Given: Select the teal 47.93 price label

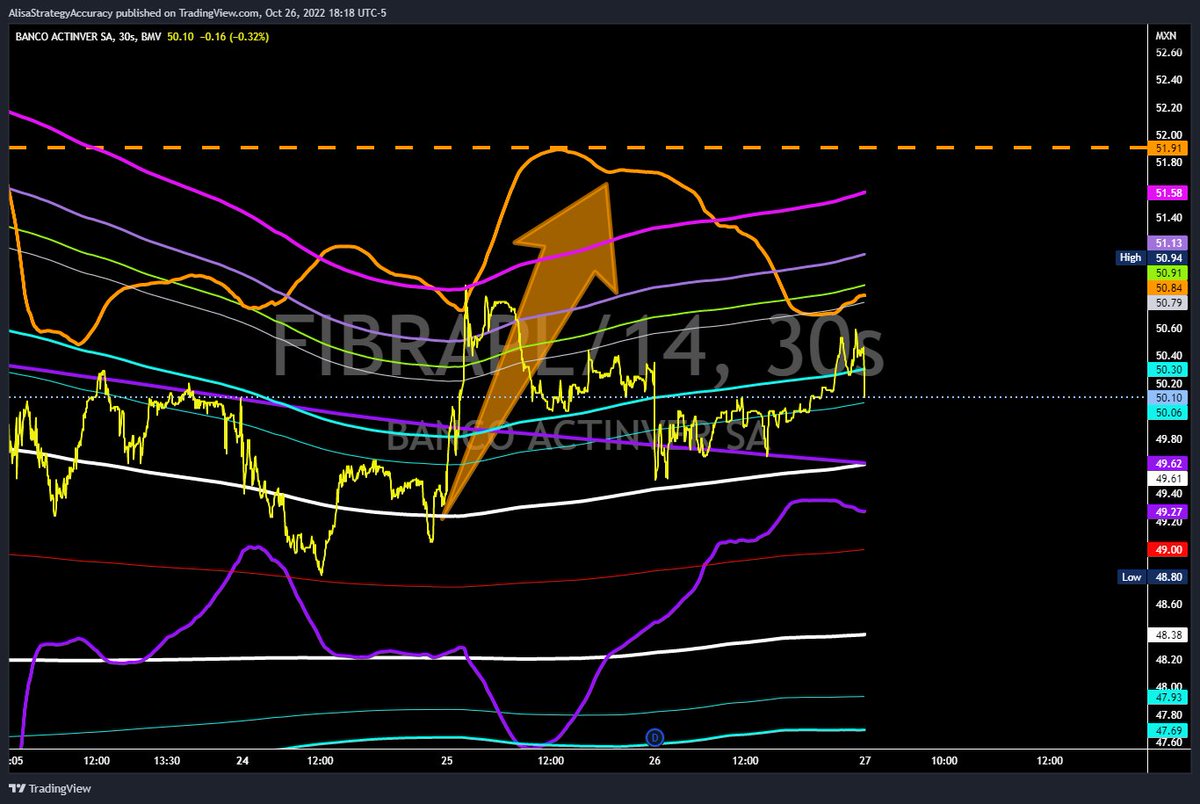Looking at the screenshot, I should tap(1169, 697).
